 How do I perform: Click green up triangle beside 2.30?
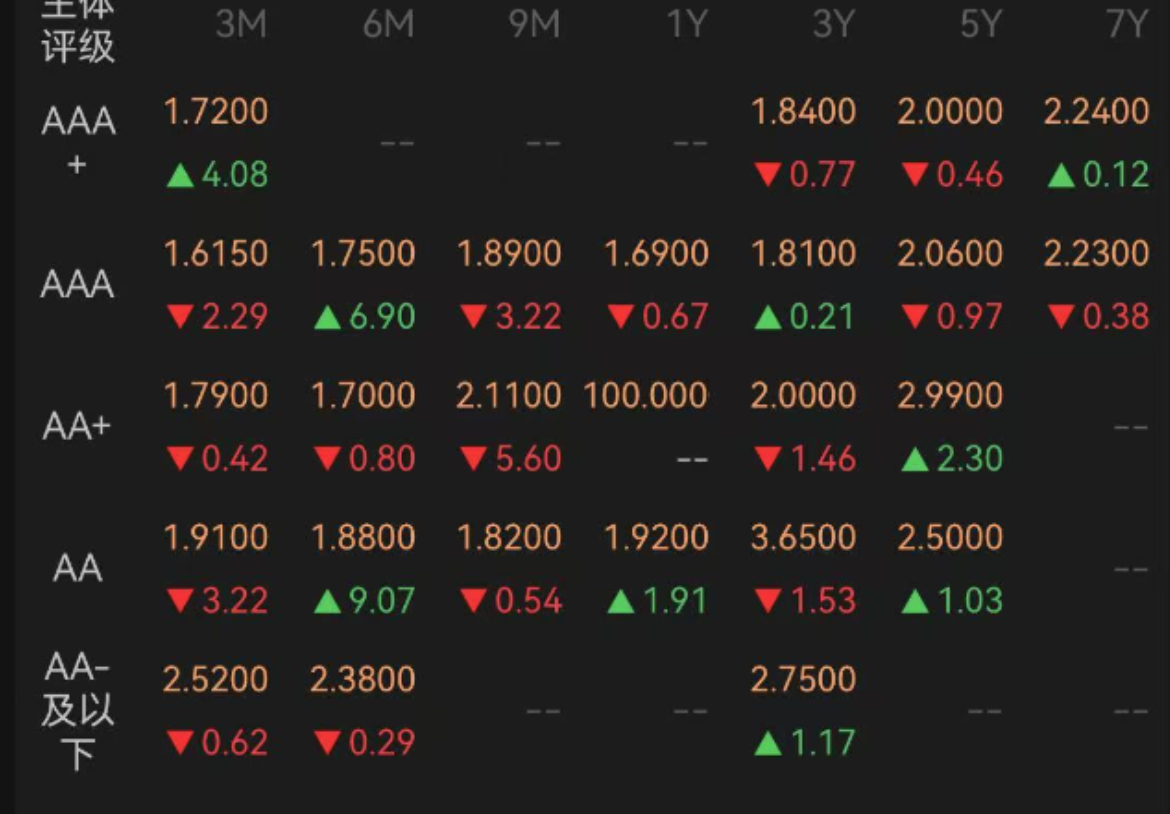915,460
